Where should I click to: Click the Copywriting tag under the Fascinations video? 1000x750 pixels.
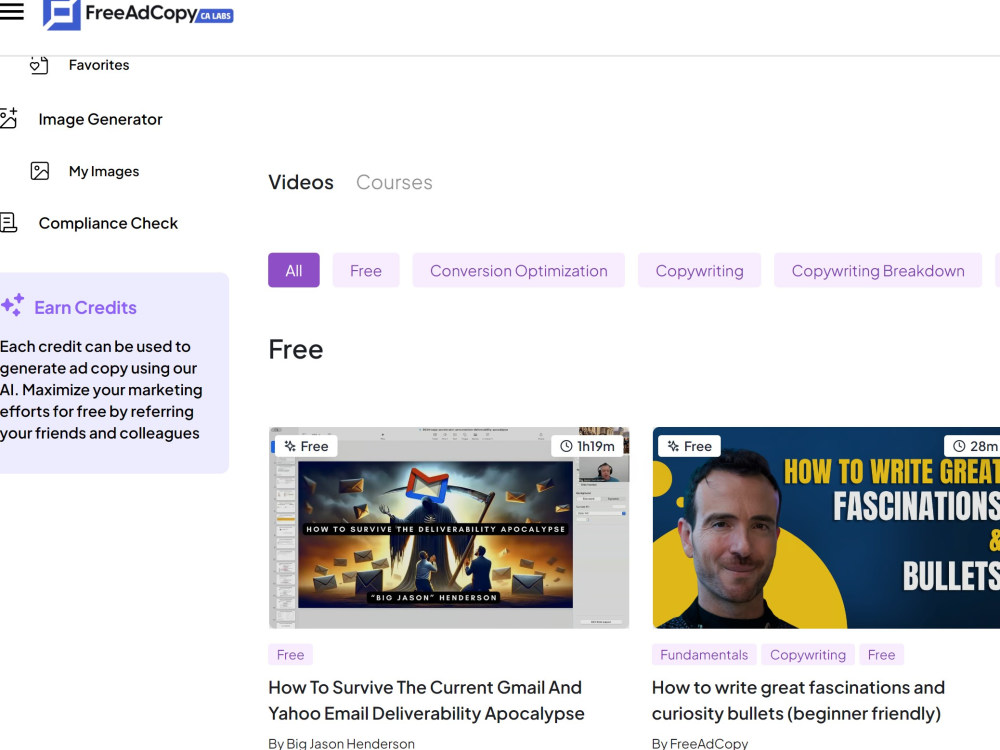click(807, 655)
